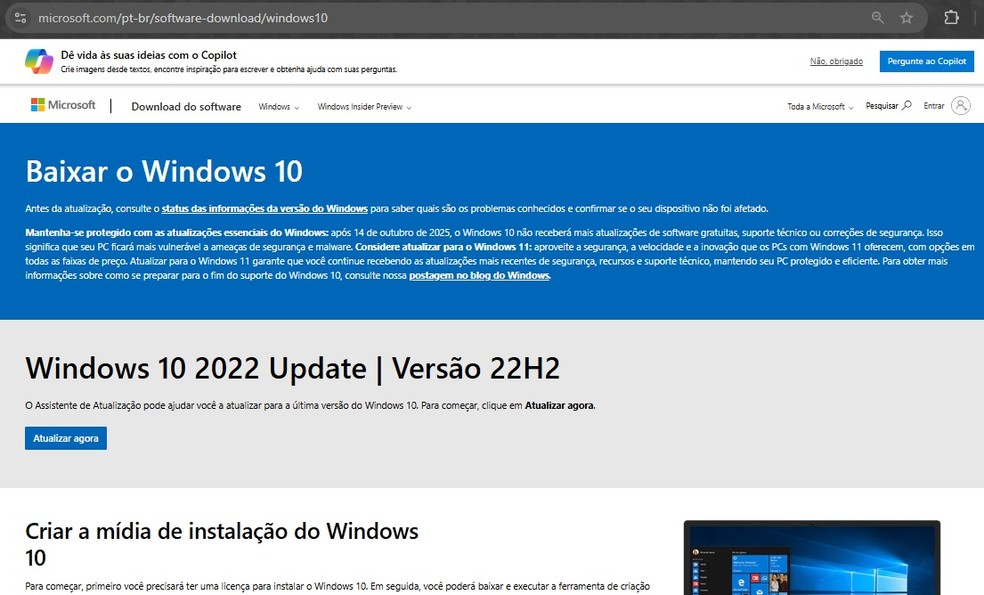Open the postagem no blog do Windows link
This screenshot has width=984, height=595.
coord(479,276)
